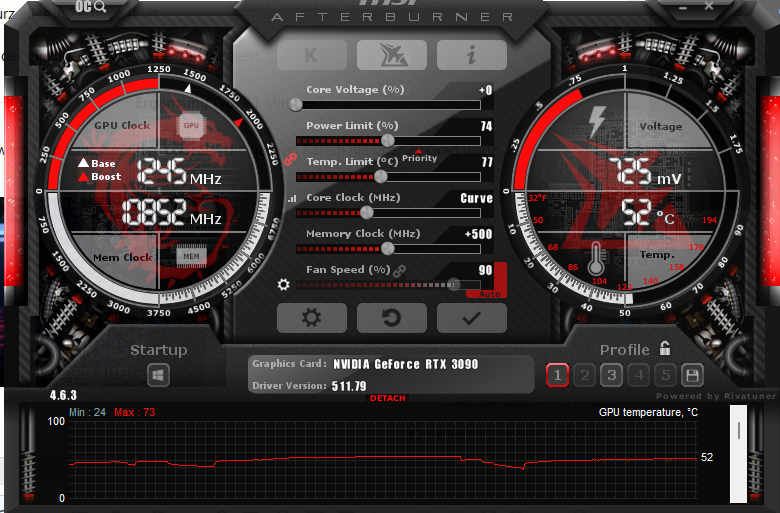Toggle apply at Windows startup icon

(159, 375)
